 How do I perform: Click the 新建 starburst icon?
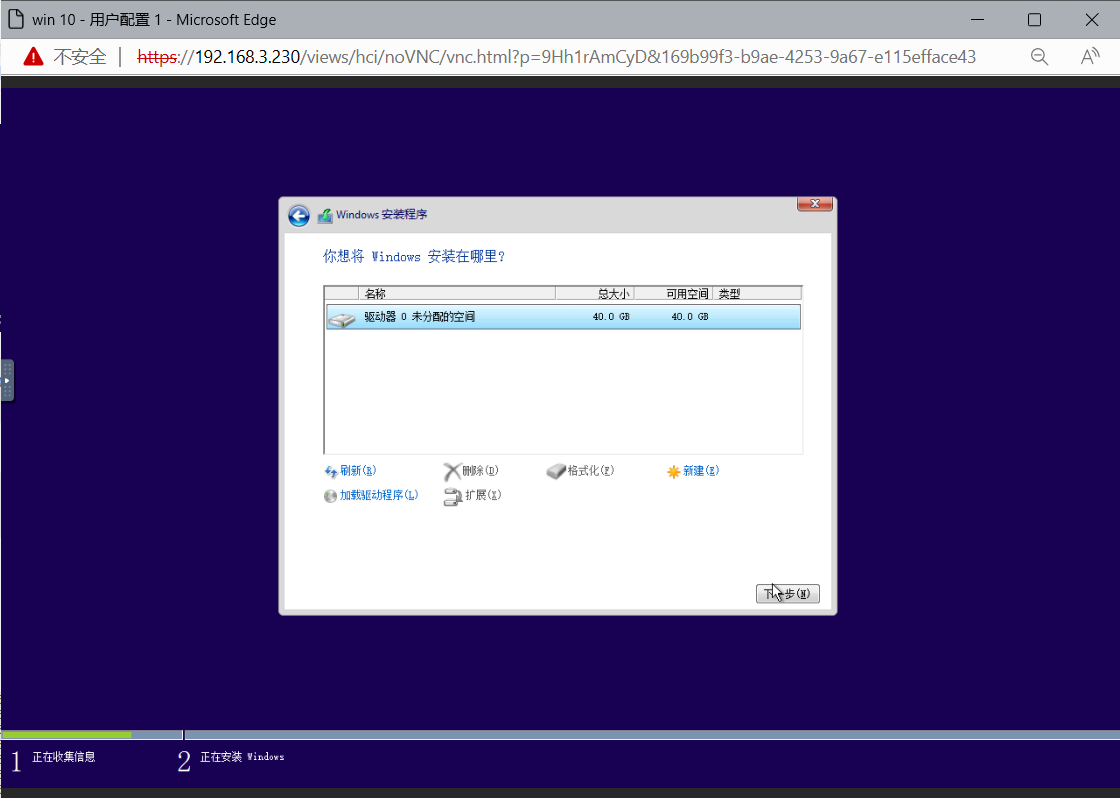coord(674,472)
